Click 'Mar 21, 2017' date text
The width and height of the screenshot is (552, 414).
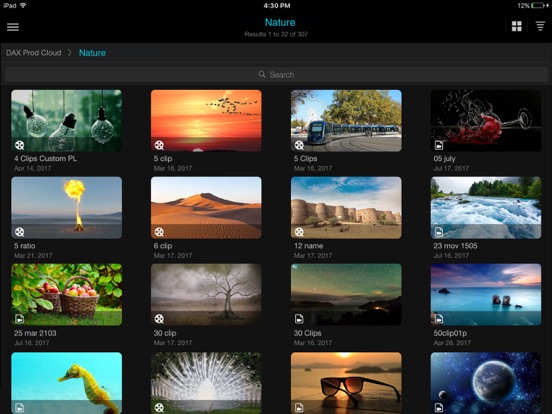point(33,256)
